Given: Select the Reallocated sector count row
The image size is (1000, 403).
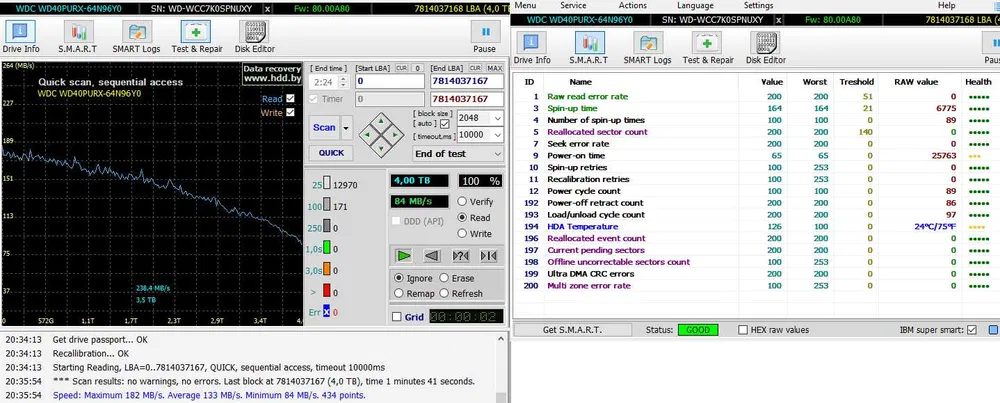Looking at the screenshot, I should [x=755, y=132].
